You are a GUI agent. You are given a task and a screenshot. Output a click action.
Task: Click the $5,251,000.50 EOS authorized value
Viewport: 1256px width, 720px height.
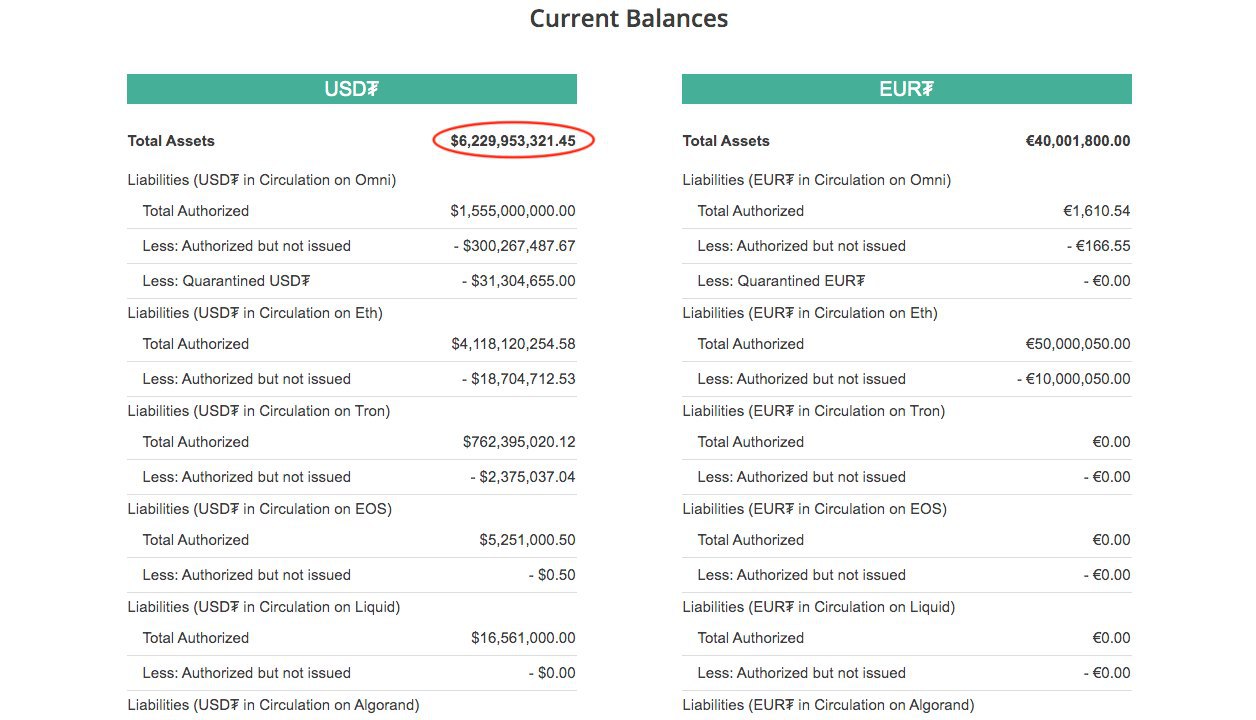[x=527, y=540]
